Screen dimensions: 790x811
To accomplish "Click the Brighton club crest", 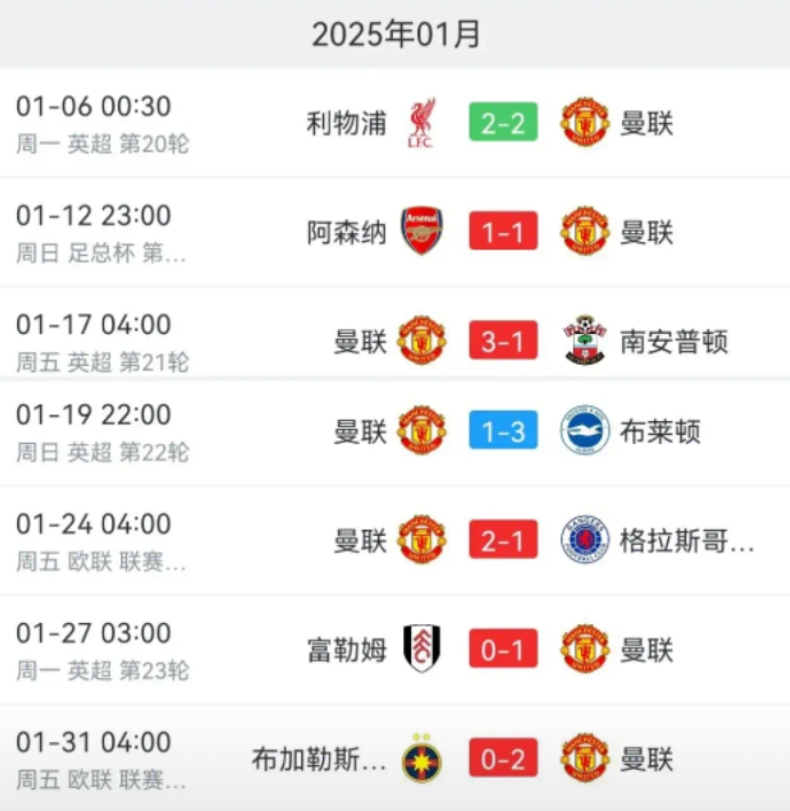I will [x=585, y=430].
